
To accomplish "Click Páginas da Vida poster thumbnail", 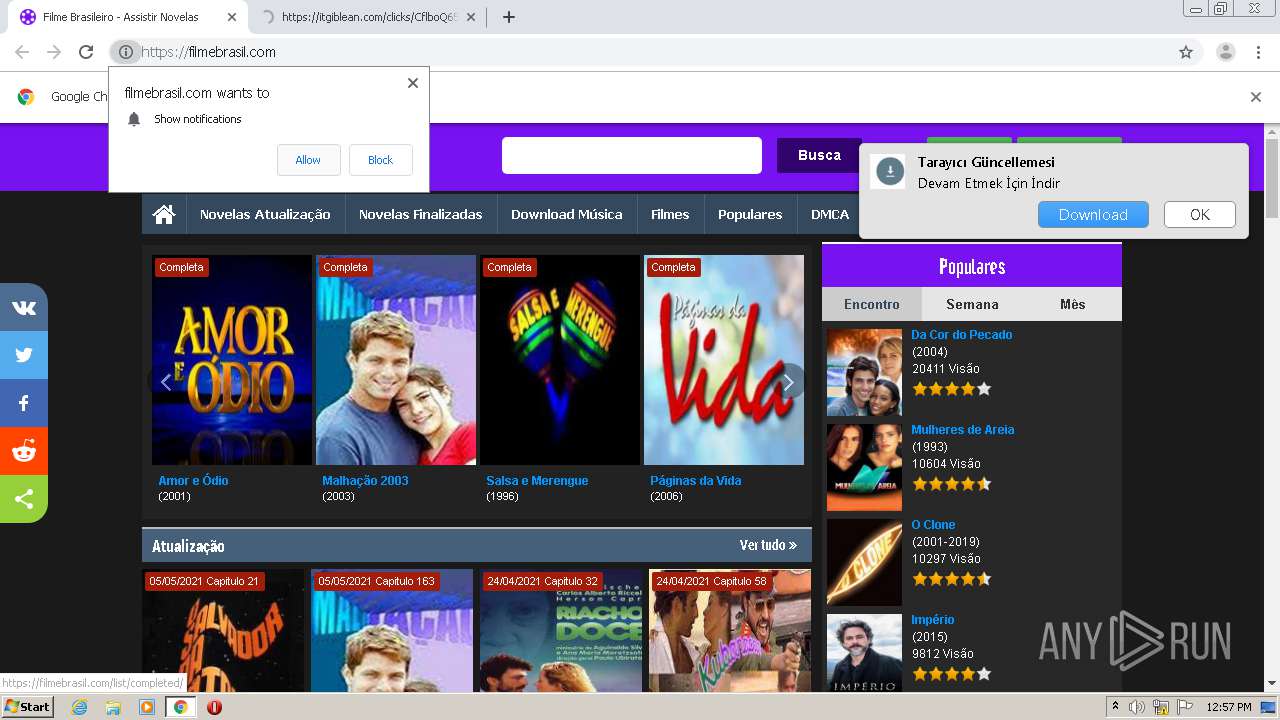I will click(x=724, y=360).
